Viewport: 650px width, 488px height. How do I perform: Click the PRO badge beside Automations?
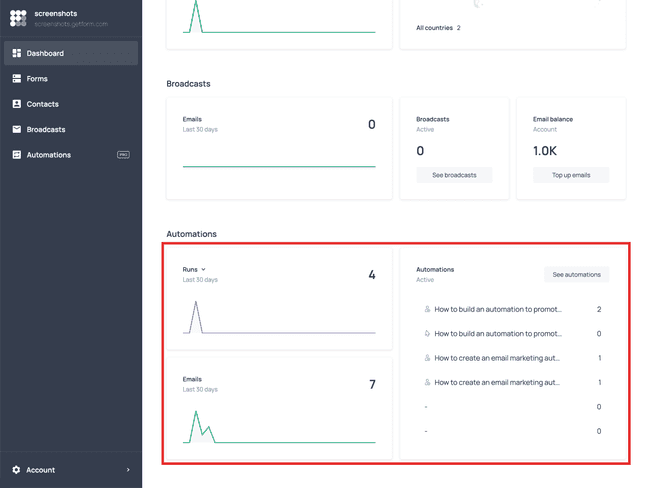coord(123,155)
